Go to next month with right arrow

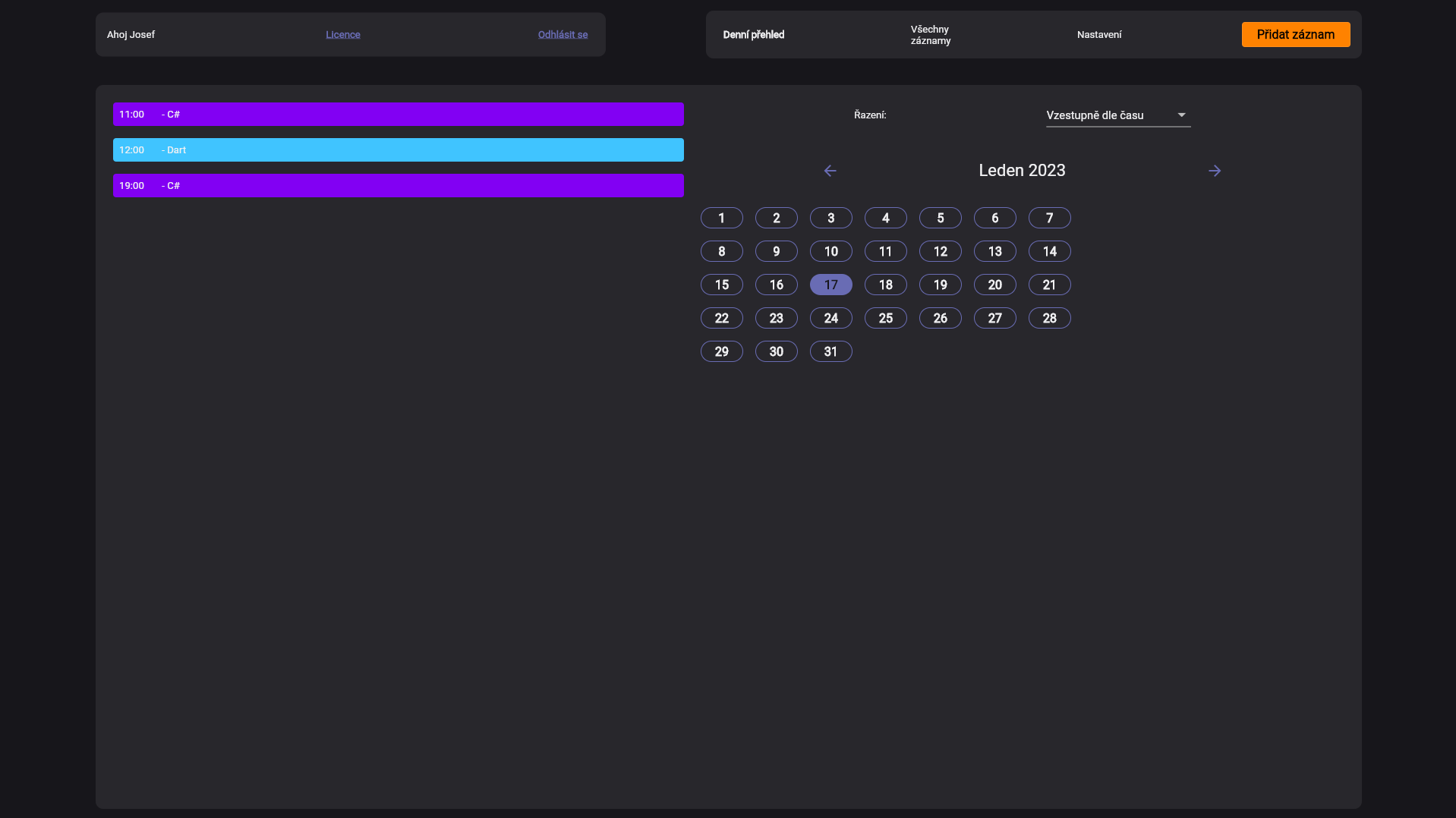(x=1215, y=171)
